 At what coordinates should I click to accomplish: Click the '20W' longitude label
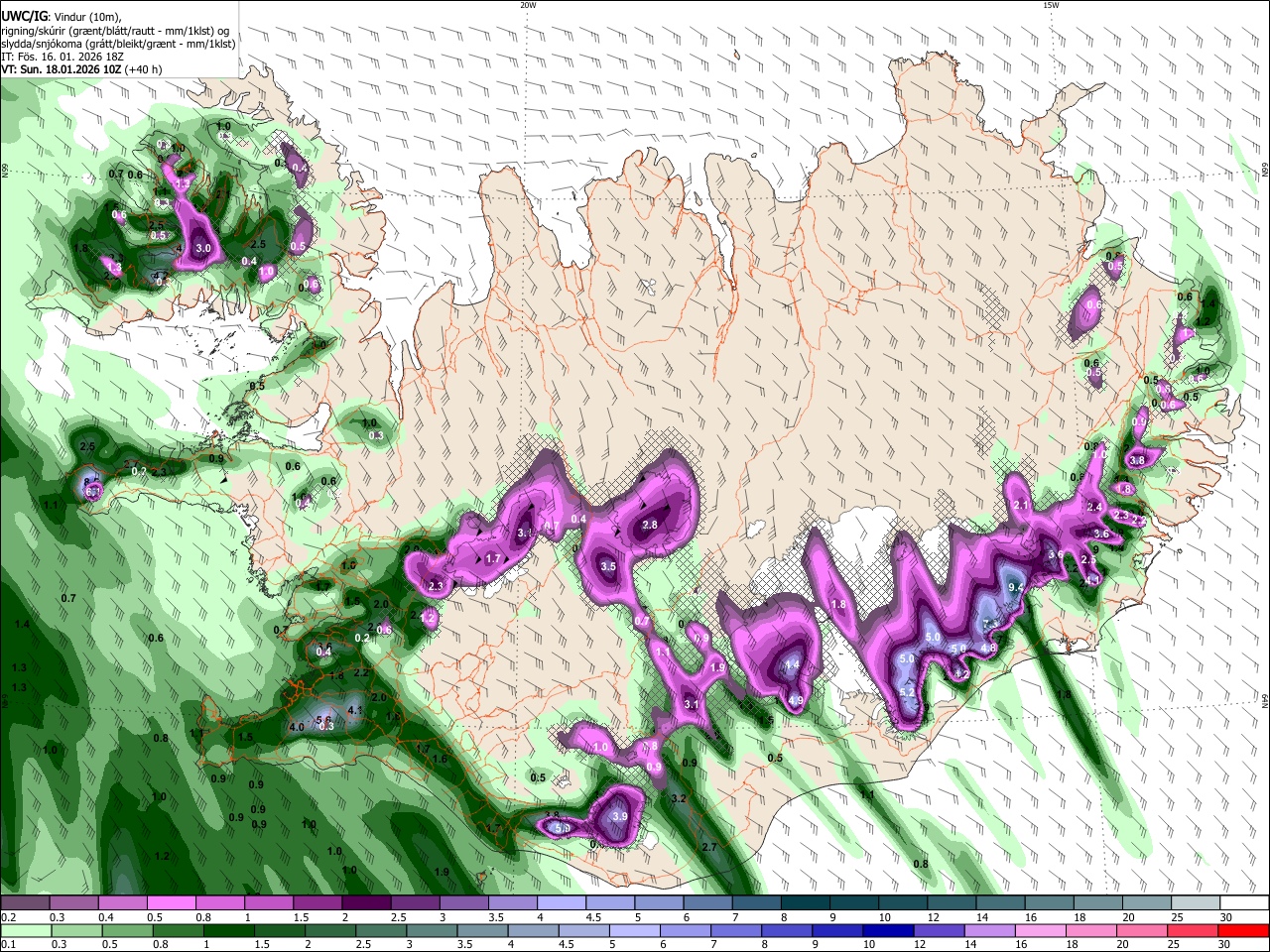[x=528, y=5]
